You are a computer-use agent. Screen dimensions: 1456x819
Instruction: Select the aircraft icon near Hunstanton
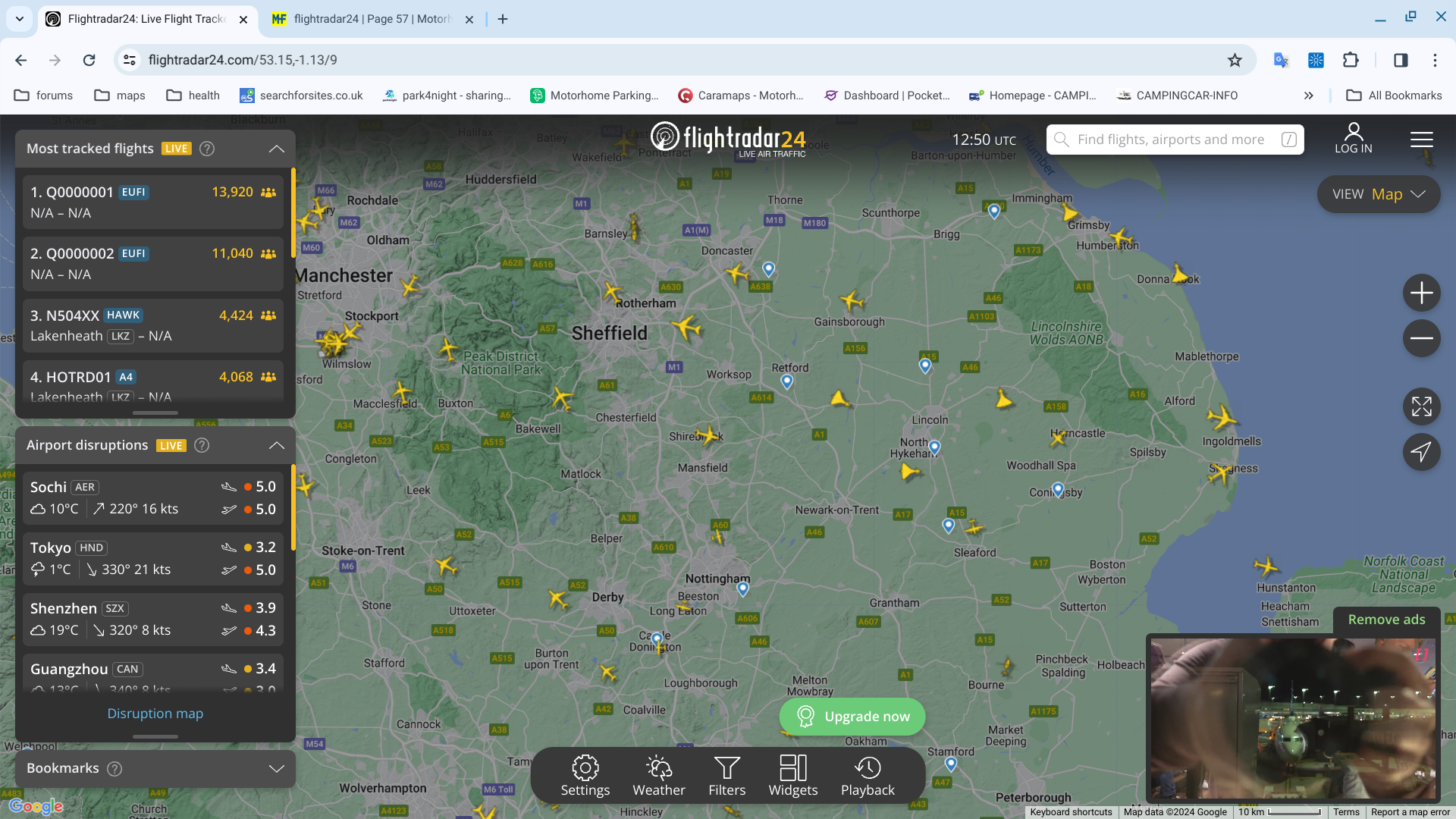click(1266, 566)
